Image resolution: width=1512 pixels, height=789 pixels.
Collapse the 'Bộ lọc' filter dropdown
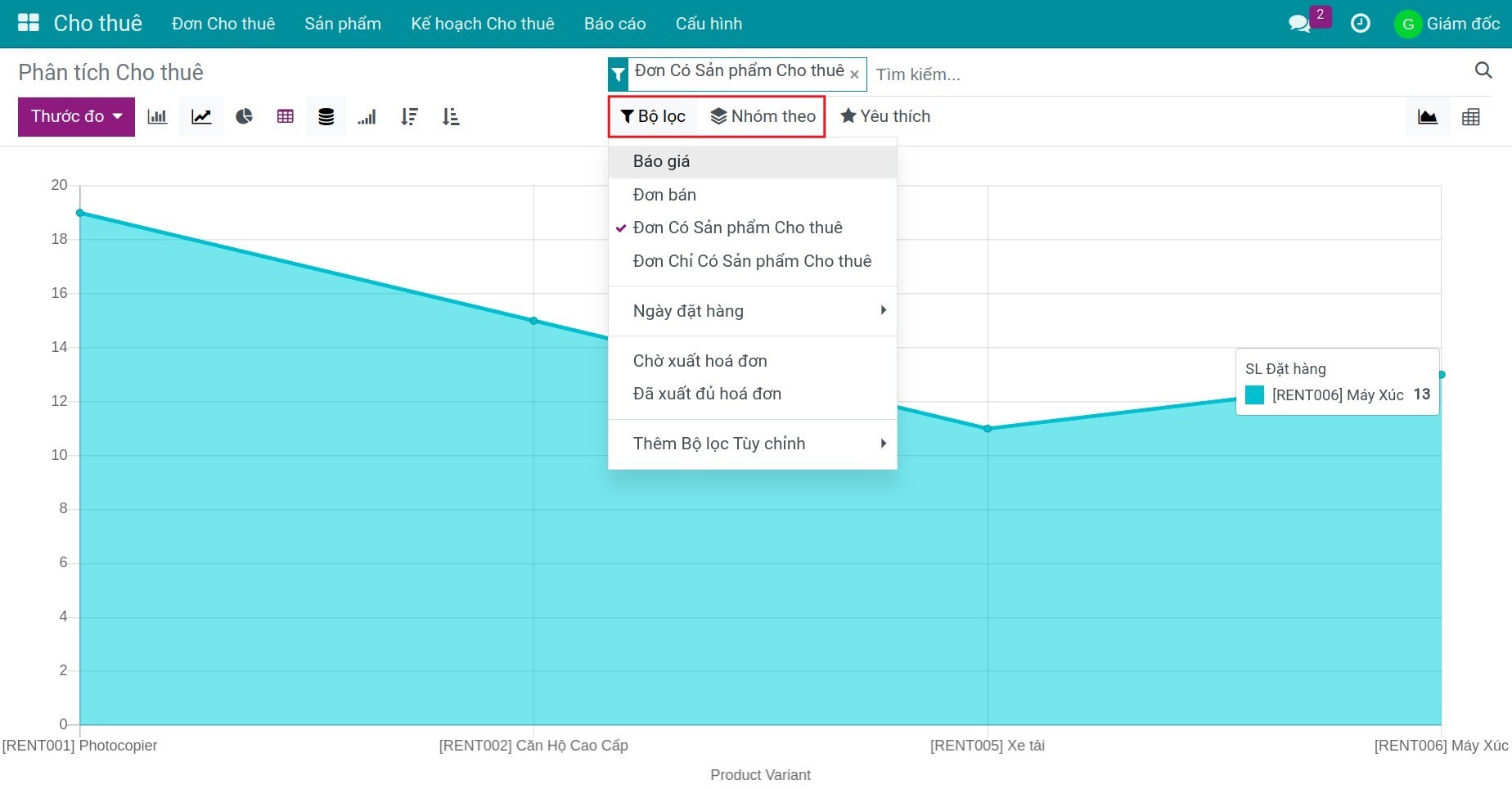(653, 116)
